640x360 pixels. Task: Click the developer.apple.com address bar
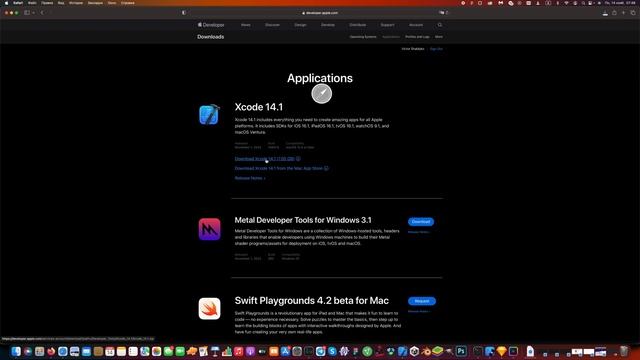click(x=320, y=13)
